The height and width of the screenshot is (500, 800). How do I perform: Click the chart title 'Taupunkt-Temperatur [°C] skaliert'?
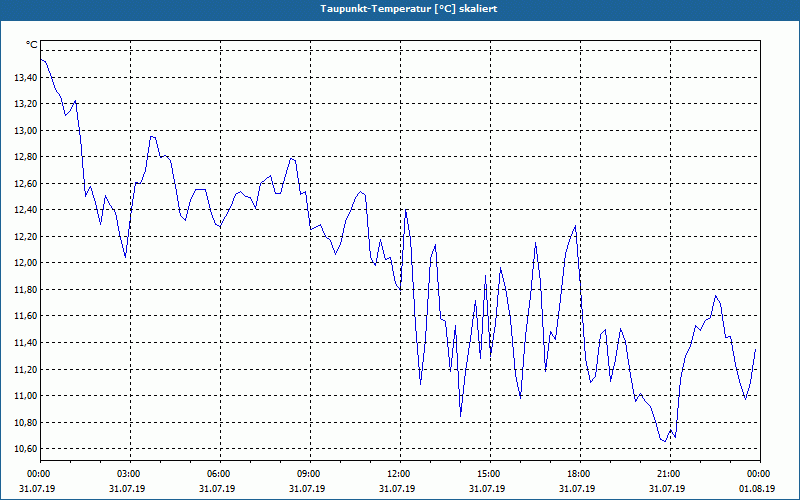409,9
